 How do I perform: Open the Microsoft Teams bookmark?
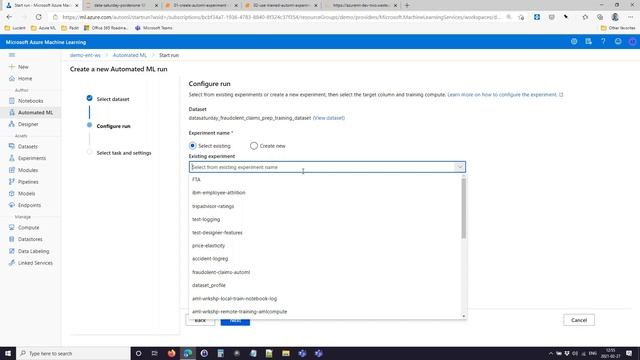pos(153,28)
